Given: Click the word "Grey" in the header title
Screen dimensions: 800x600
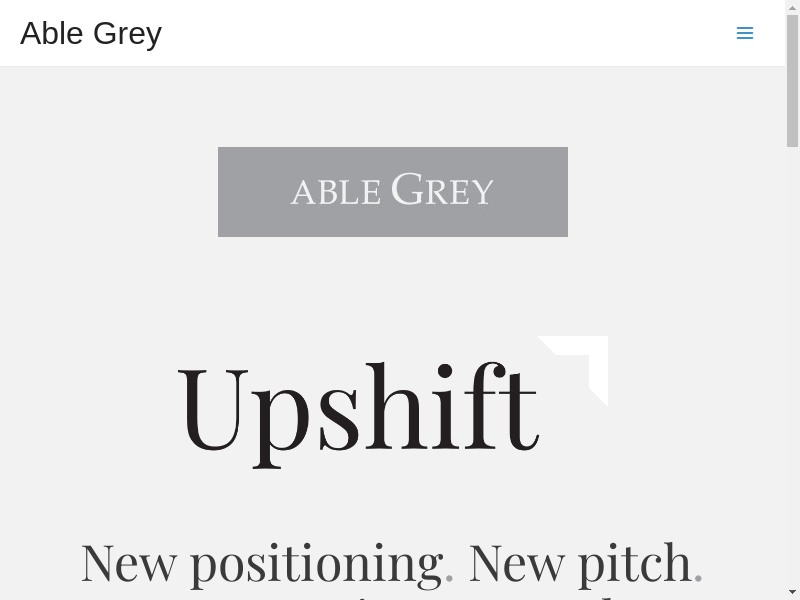Looking at the screenshot, I should 127,33.
